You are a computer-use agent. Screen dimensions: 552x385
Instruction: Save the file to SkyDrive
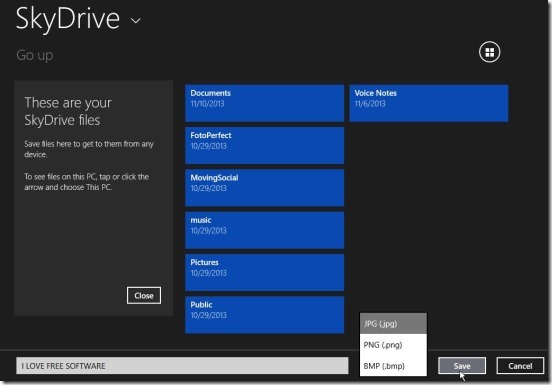tap(462, 366)
